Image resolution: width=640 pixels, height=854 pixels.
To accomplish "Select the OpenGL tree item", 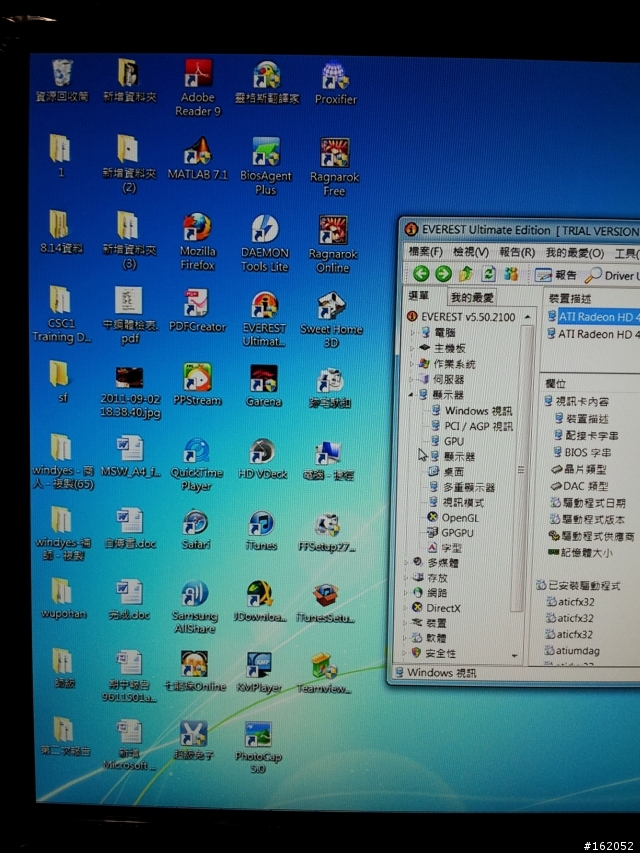I will [x=453, y=517].
